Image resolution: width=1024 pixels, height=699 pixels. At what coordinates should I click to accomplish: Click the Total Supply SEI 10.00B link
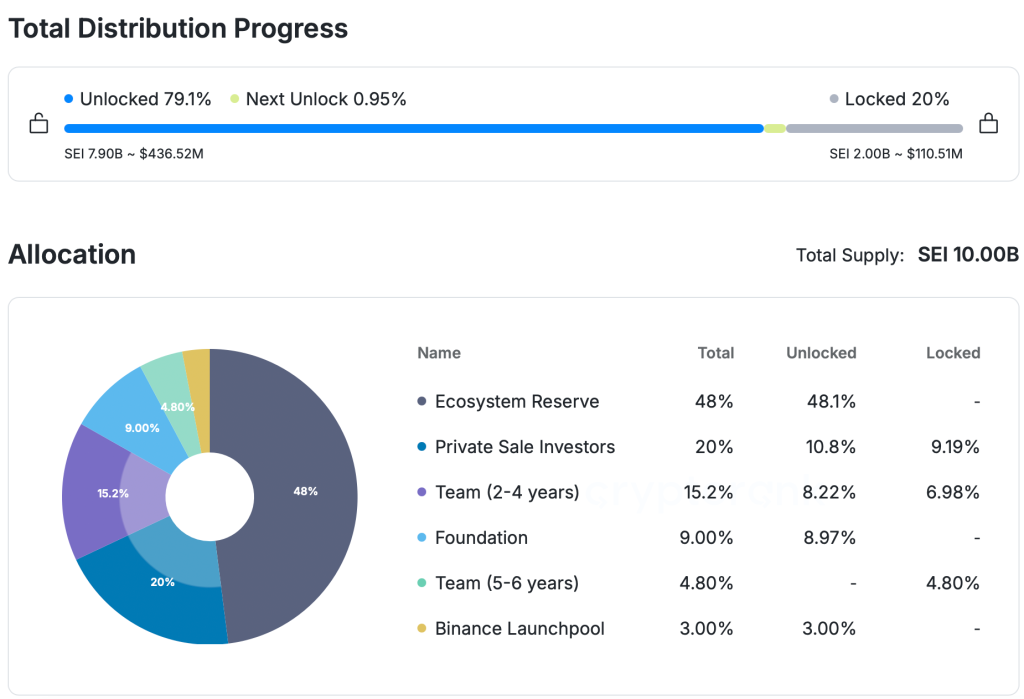(x=967, y=255)
